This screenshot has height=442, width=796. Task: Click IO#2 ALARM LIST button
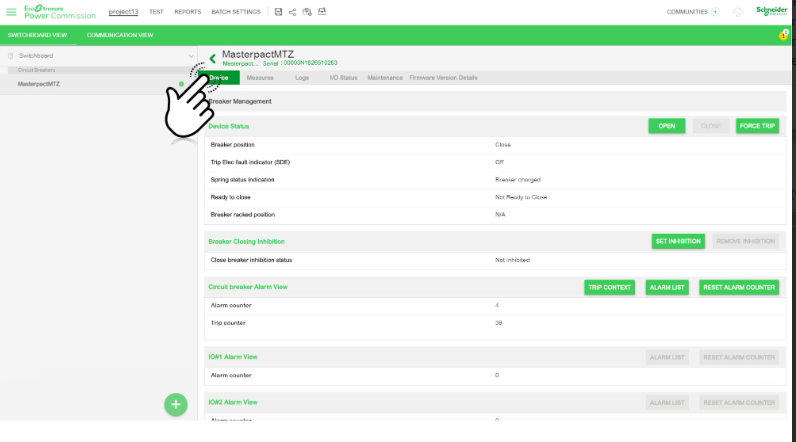tap(667, 402)
